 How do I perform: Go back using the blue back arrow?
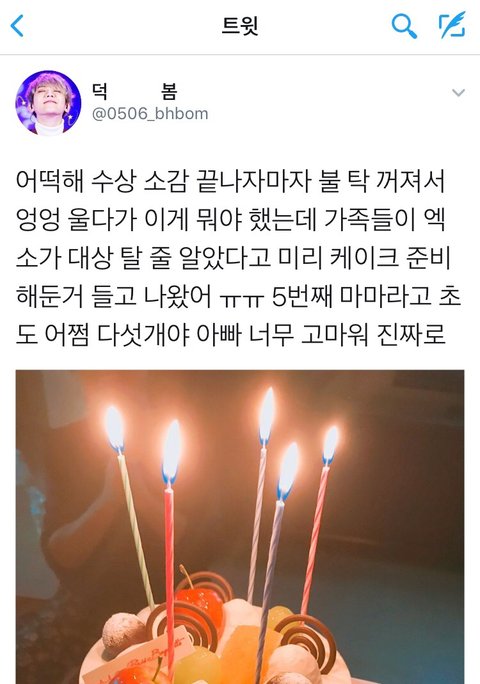(17, 26)
